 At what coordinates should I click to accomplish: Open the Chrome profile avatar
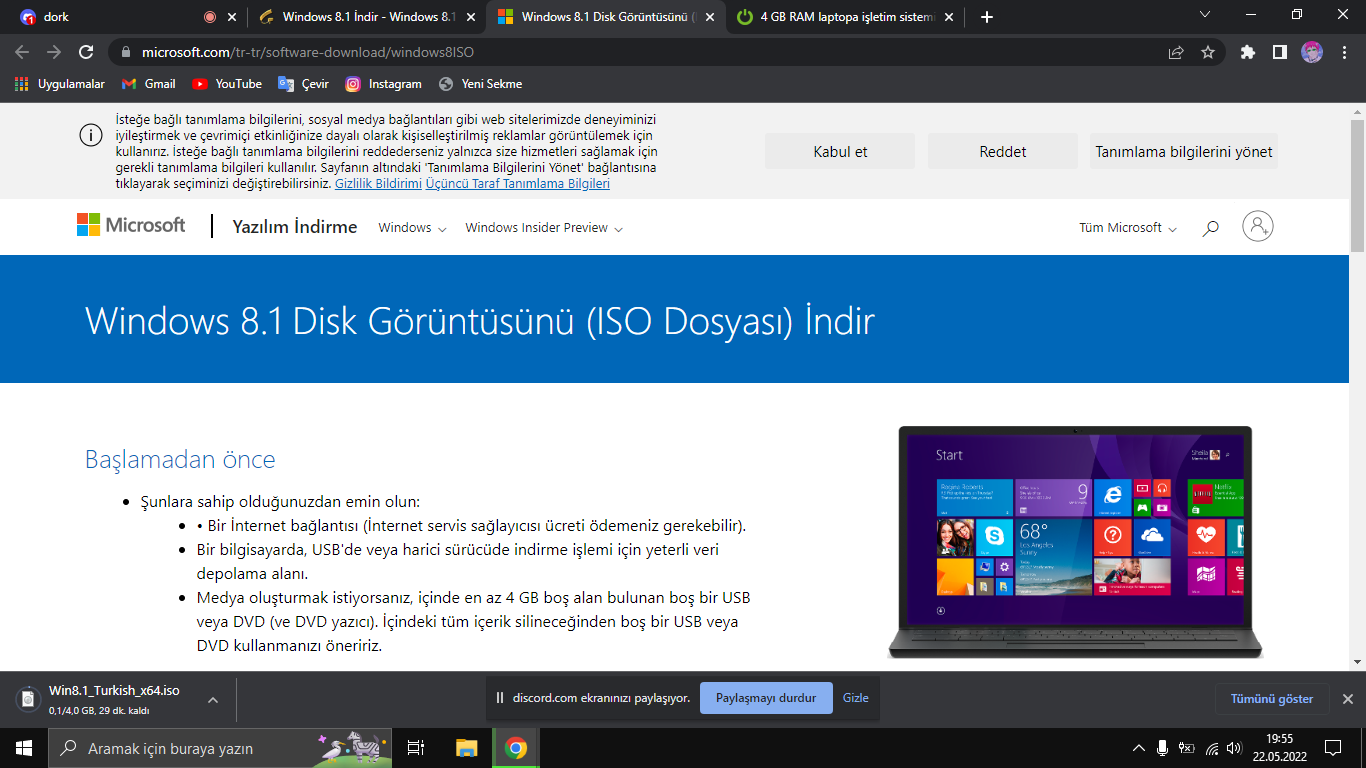[1312, 52]
